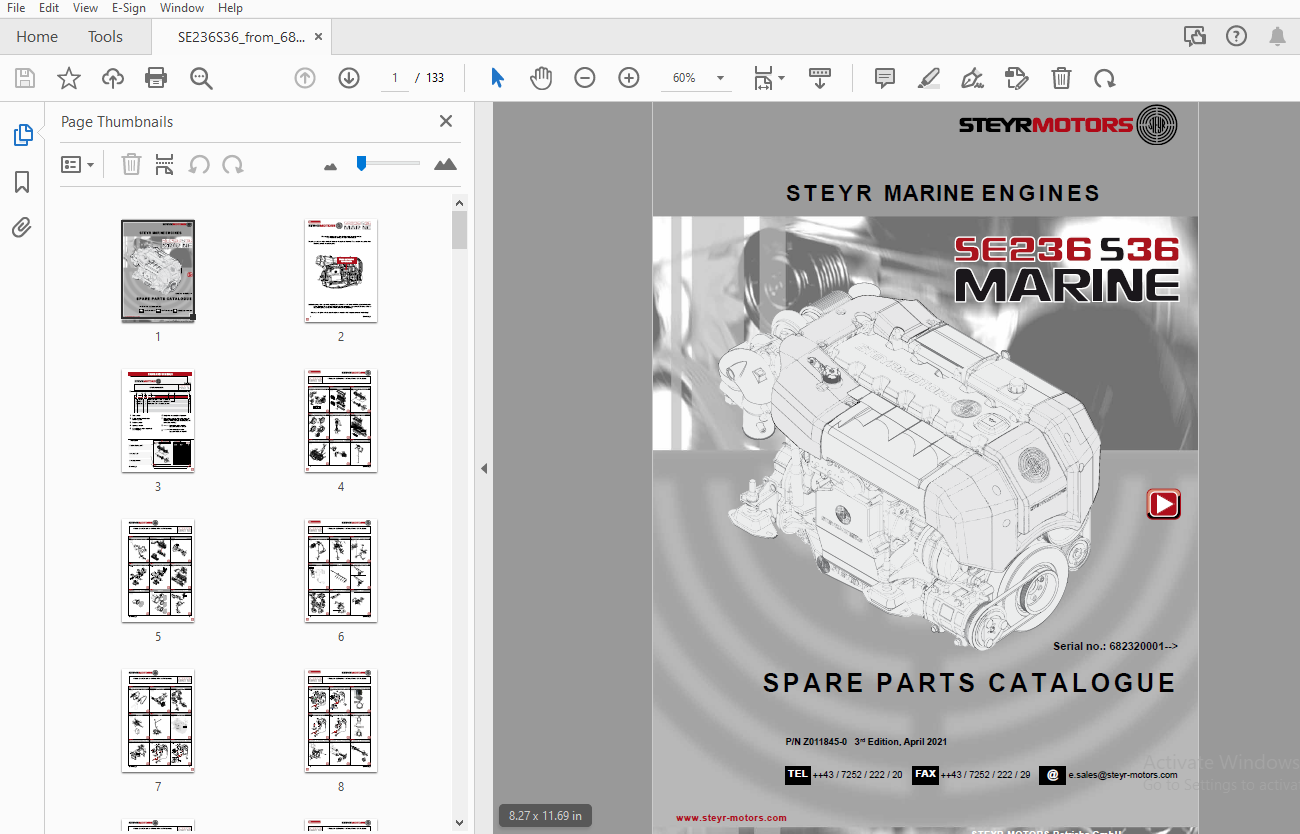This screenshot has width=1300, height=834.
Task: Click the red play button on cover page
Action: pyautogui.click(x=1163, y=504)
